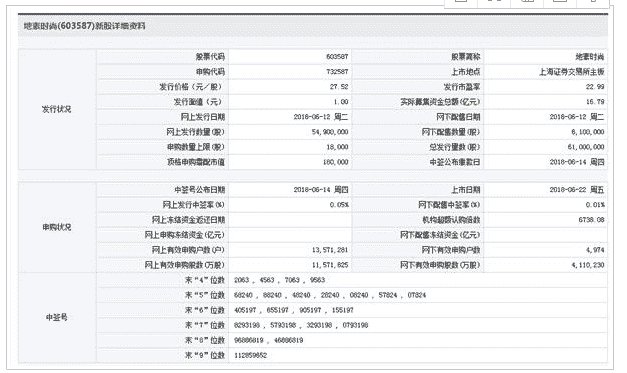Click the '发行状况' section header cell
Image resolution: width=627 pixels, height=373 pixels.
coord(56,109)
